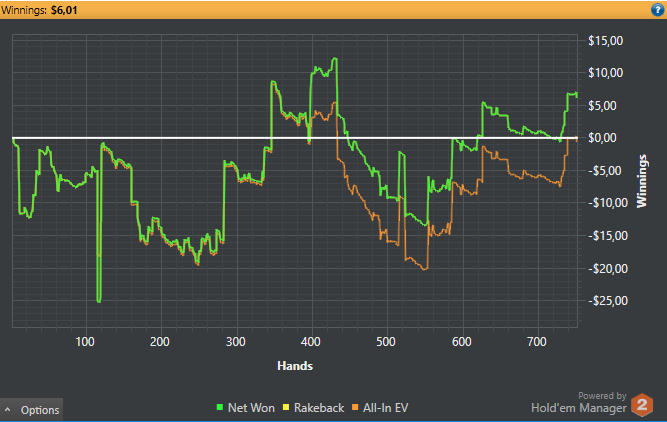
Task: Click the $0,00 axis label
Action: [x=602, y=138]
